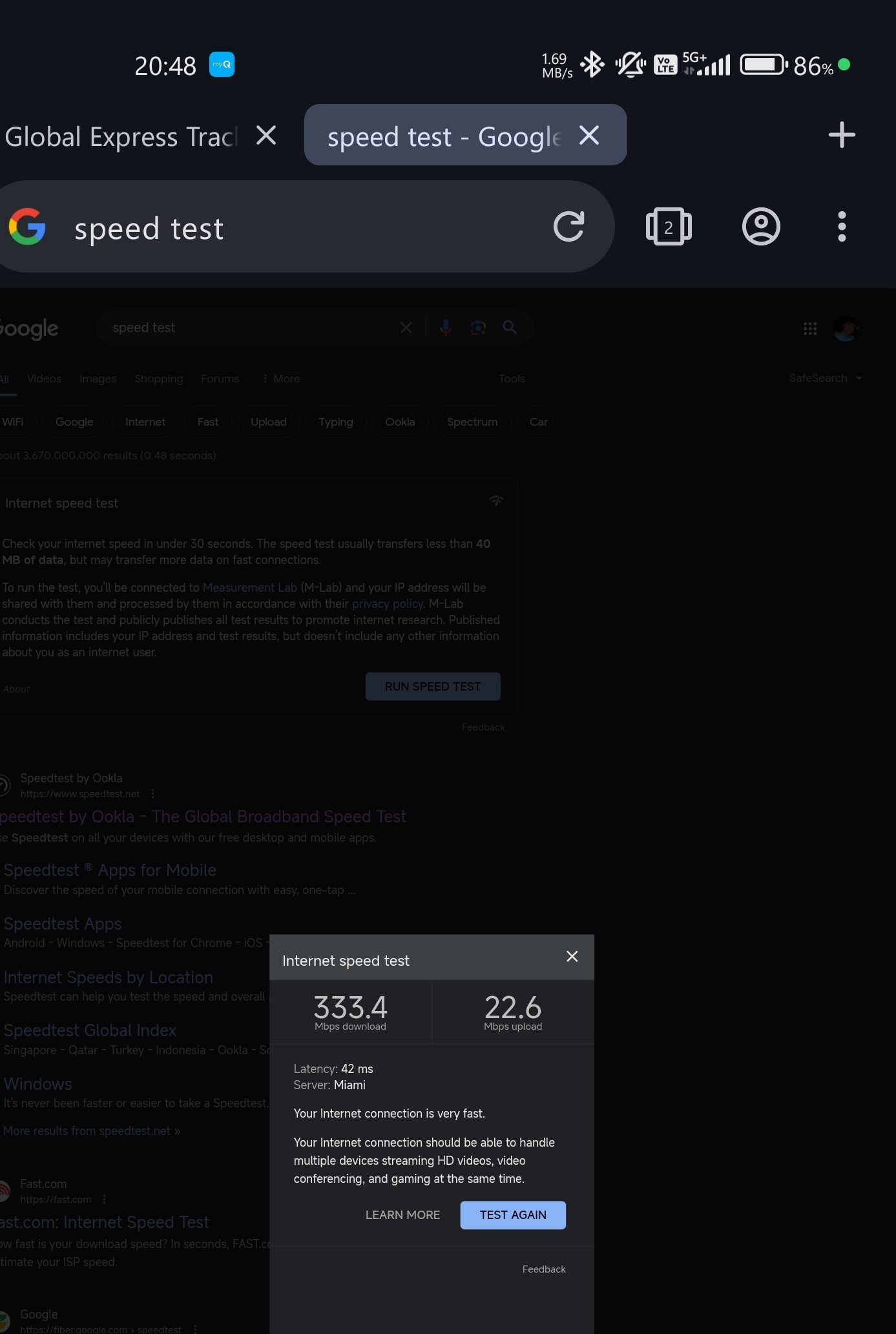This screenshot has height=1334, width=896.
Task: Open the Measurement Lab link
Action: click(250, 588)
